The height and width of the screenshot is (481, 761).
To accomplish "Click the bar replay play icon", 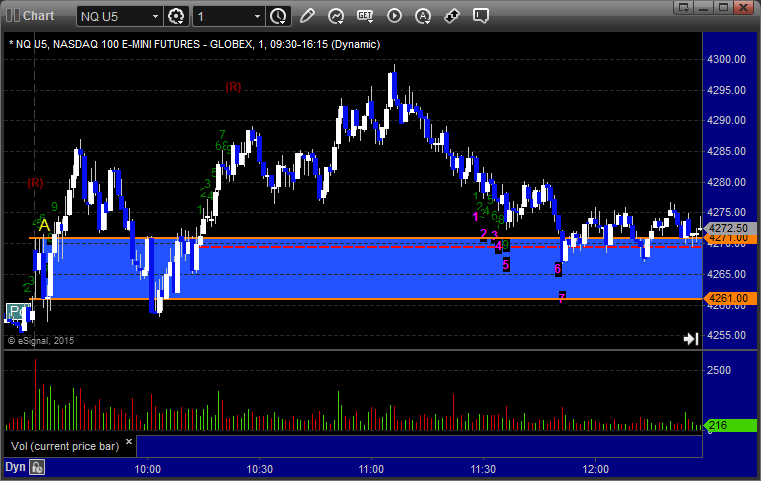I will pyautogui.click(x=394, y=16).
